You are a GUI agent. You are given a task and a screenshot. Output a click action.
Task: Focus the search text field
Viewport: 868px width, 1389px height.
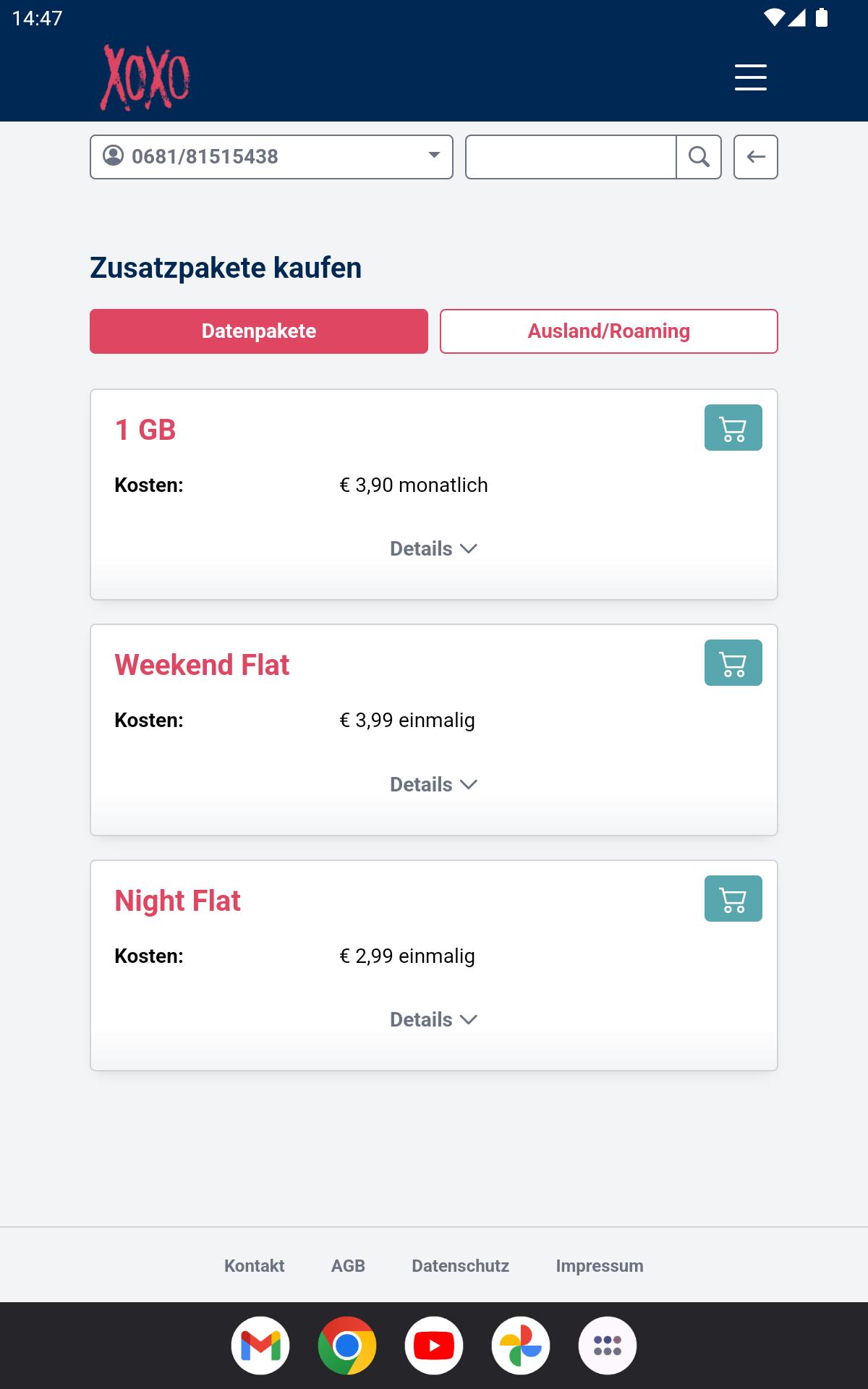[x=571, y=157]
